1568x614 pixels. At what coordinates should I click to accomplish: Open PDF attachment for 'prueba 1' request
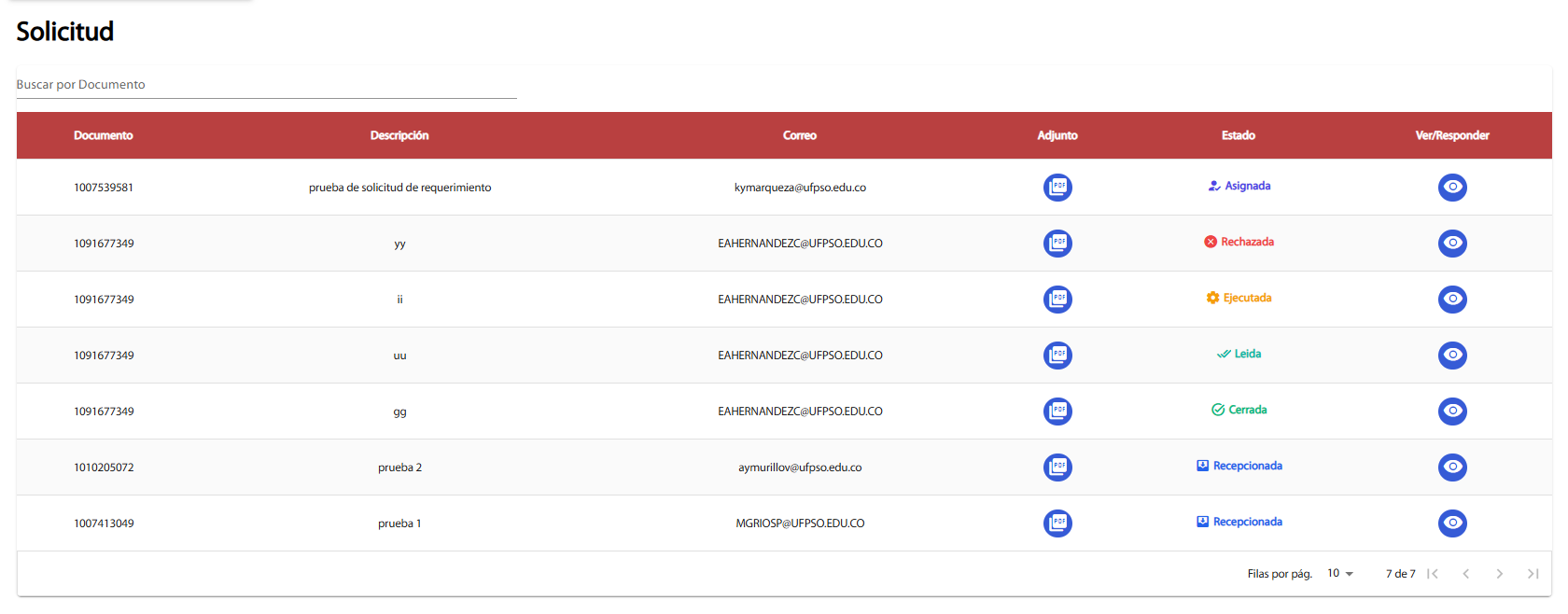tap(1057, 523)
